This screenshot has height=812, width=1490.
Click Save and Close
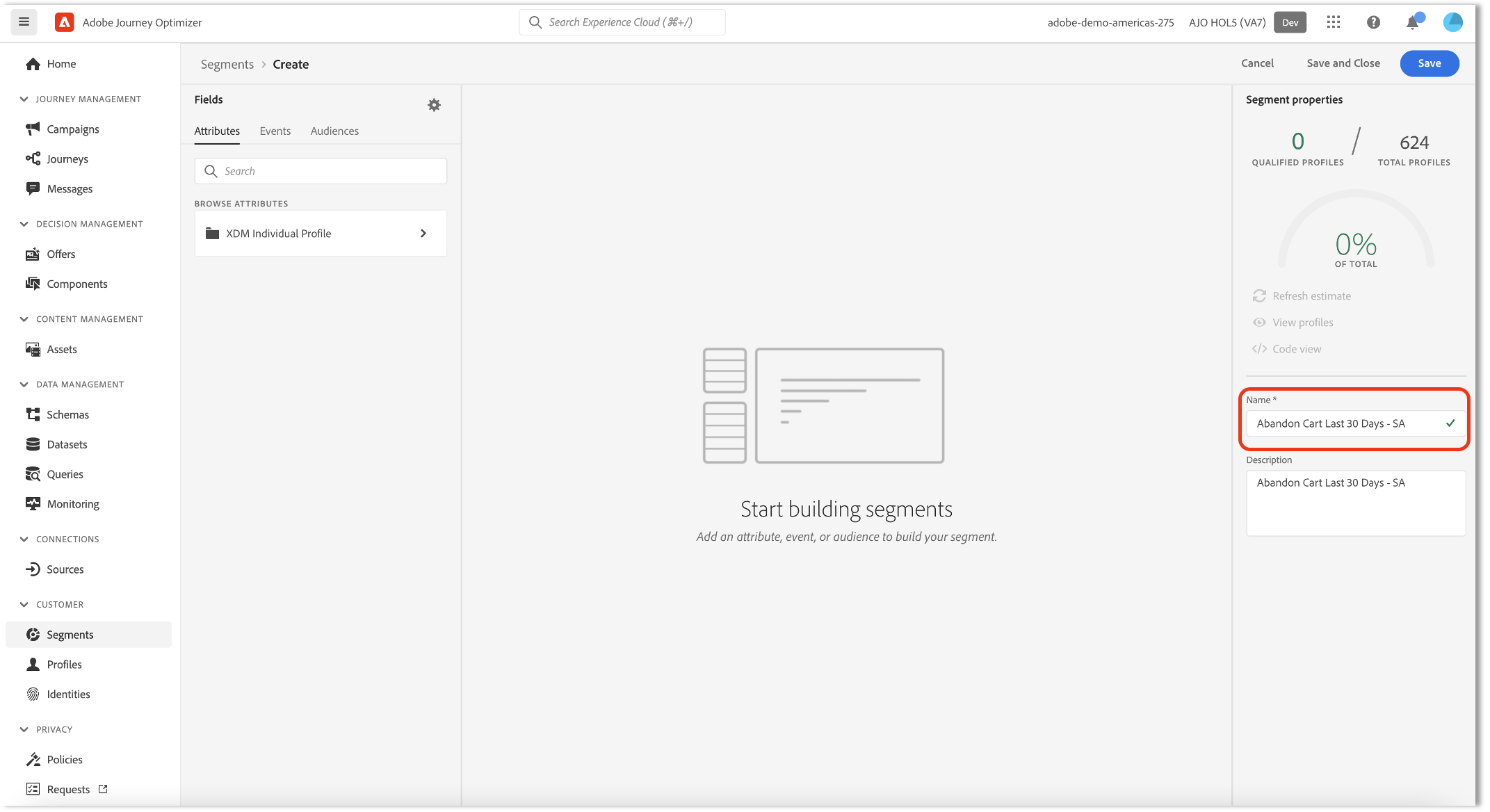[x=1343, y=63]
